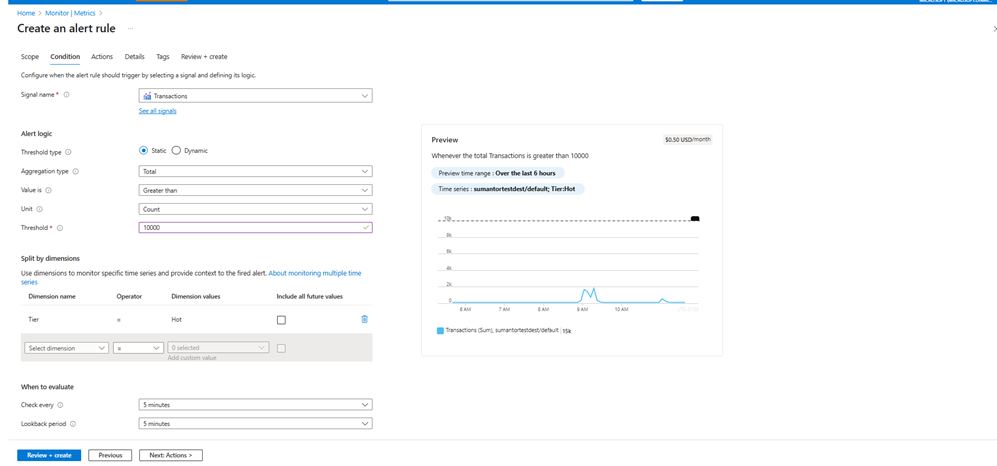Go to the Actions tab

102,57
